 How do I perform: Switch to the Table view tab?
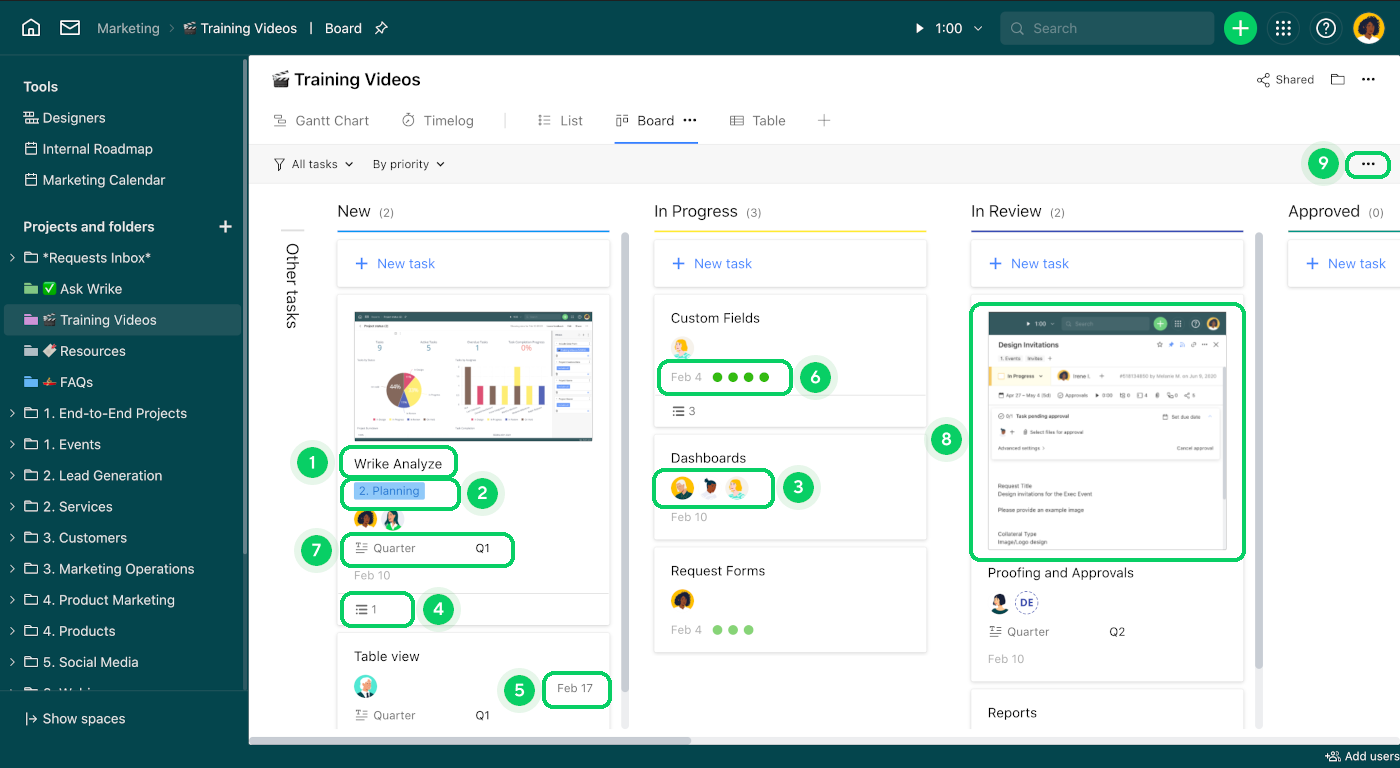coord(758,120)
